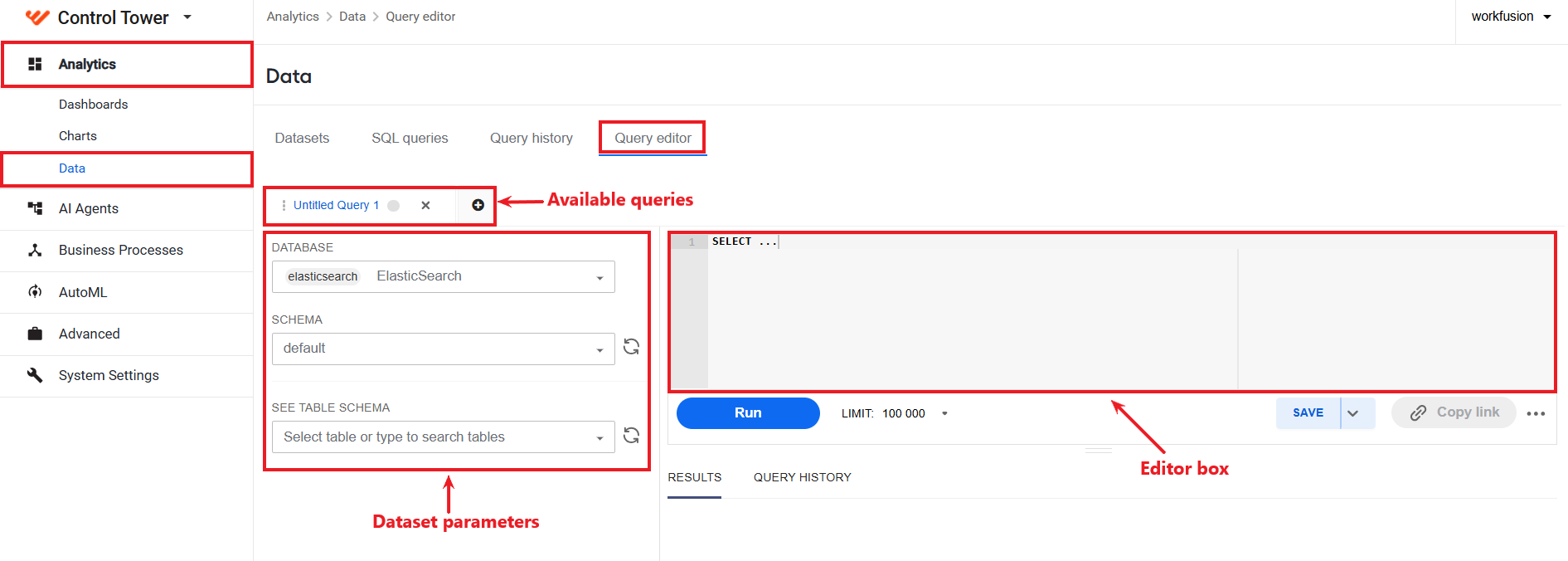Switch to the RESULTS tab

pyautogui.click(x=695, y=477)
